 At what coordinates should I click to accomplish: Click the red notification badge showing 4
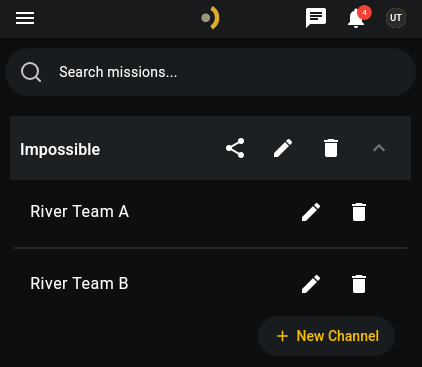coord(364,13)
